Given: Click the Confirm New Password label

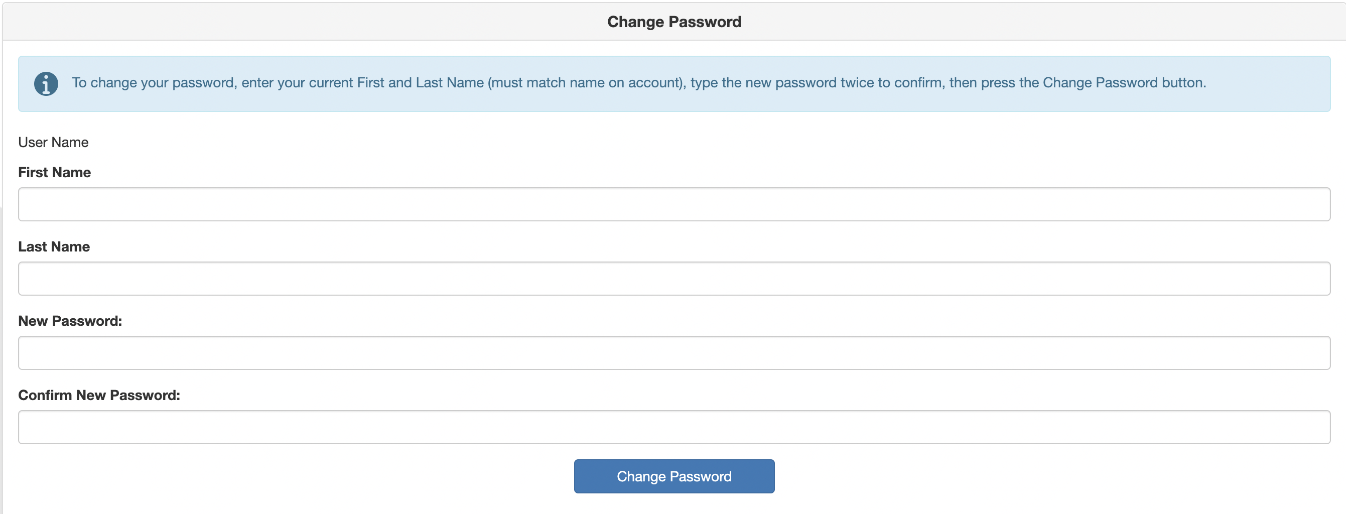Looking at the screenshot, I should (x=99, y=394).
